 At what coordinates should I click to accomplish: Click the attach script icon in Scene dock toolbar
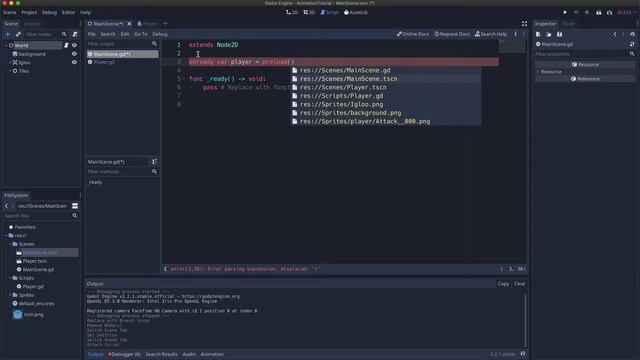(x=75, y=35)
